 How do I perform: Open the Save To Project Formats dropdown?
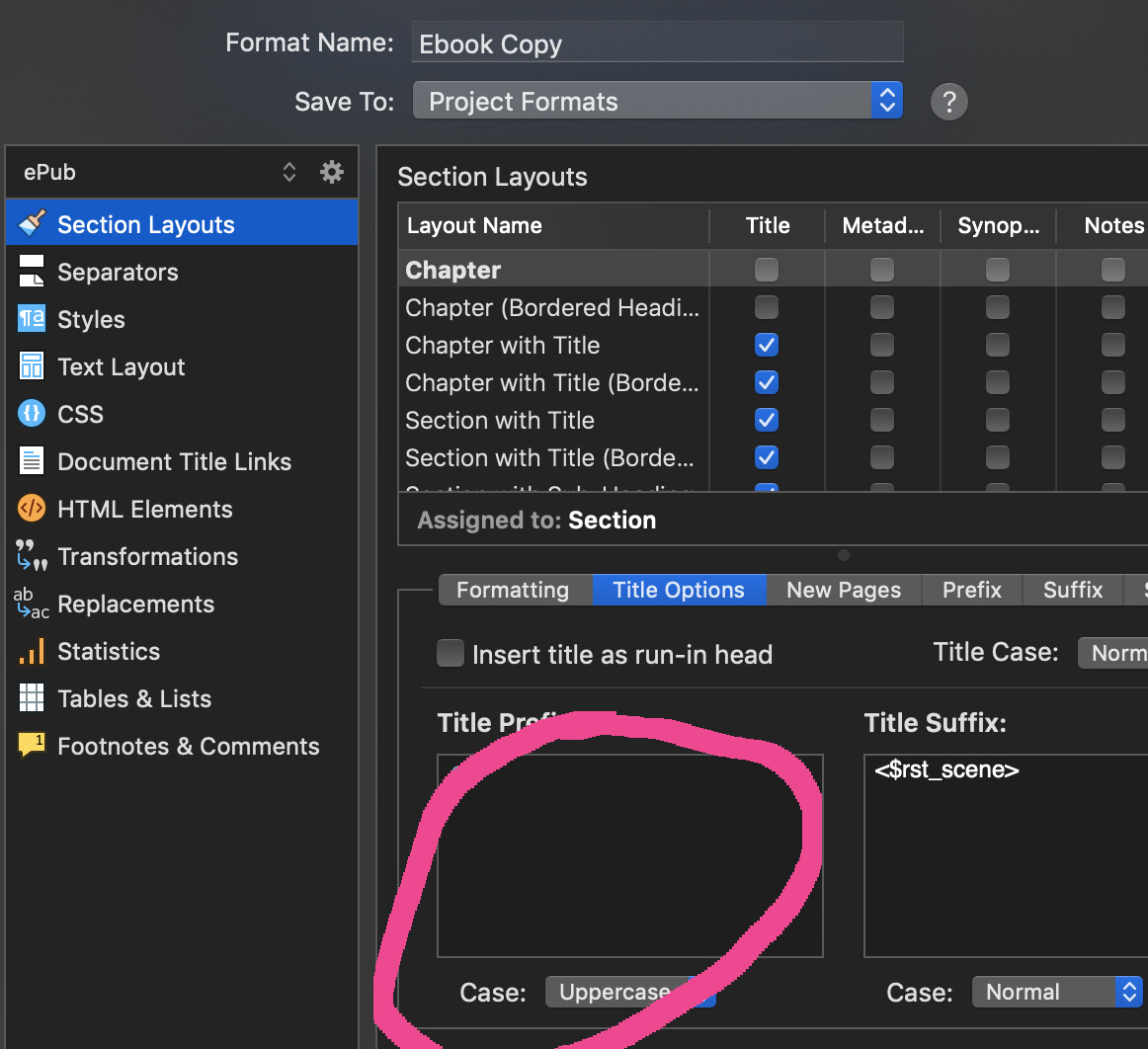658,101
